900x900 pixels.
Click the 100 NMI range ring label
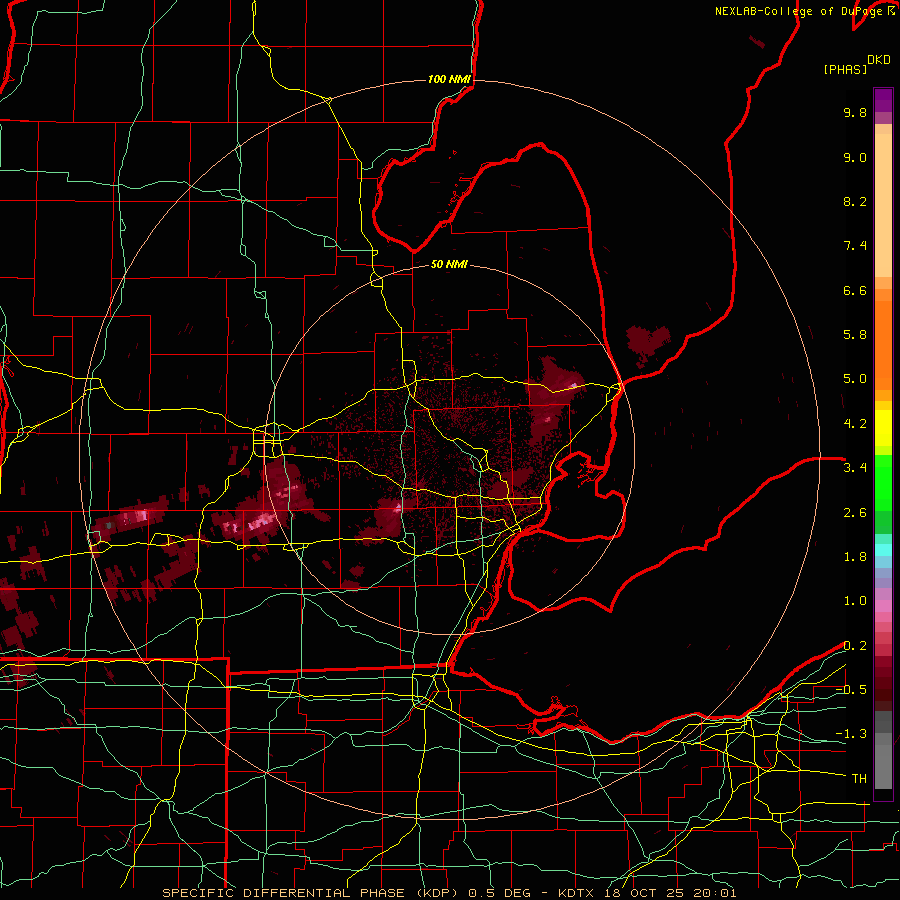[x=449, y=79]
